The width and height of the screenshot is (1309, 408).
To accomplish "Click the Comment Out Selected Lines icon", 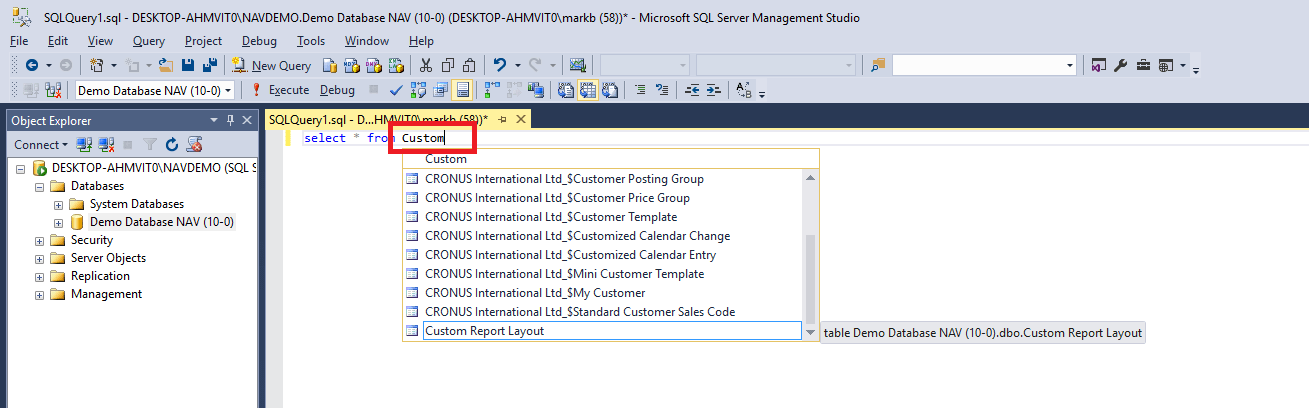I will (x=641, y=90).
